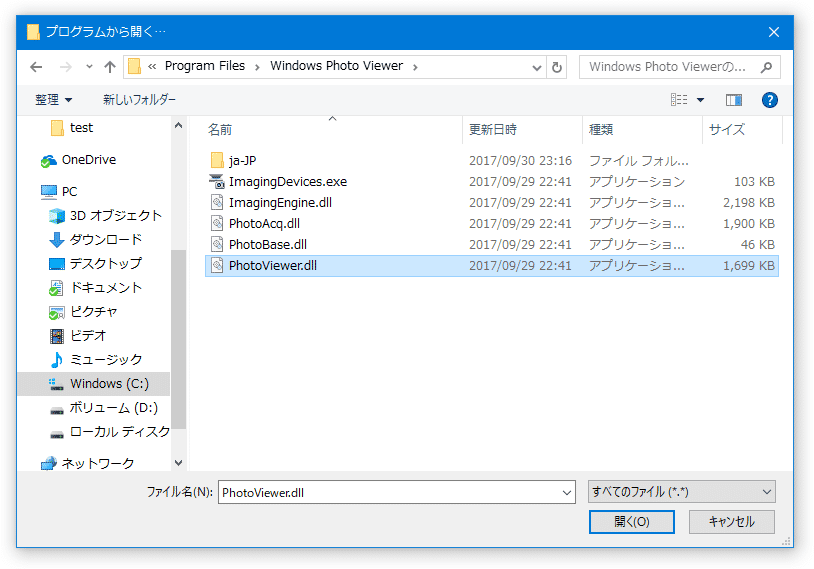Refresh the Windows Photo Viewer folder
The image size is (814, 569).
click(x=557, y=67)
